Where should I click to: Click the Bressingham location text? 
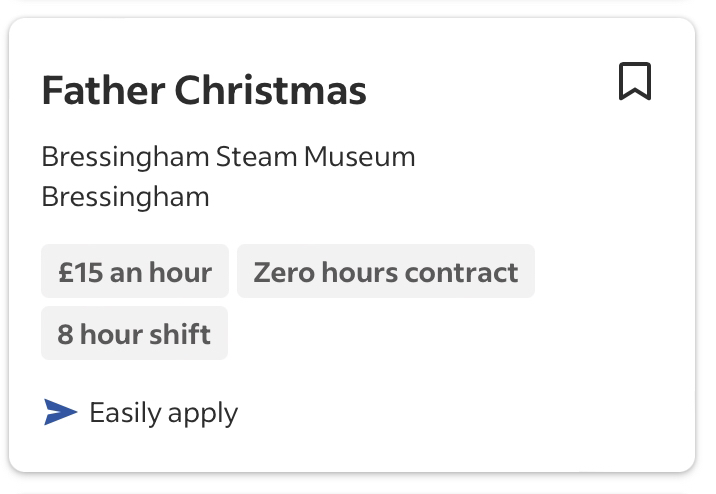[x=126, y=197]
